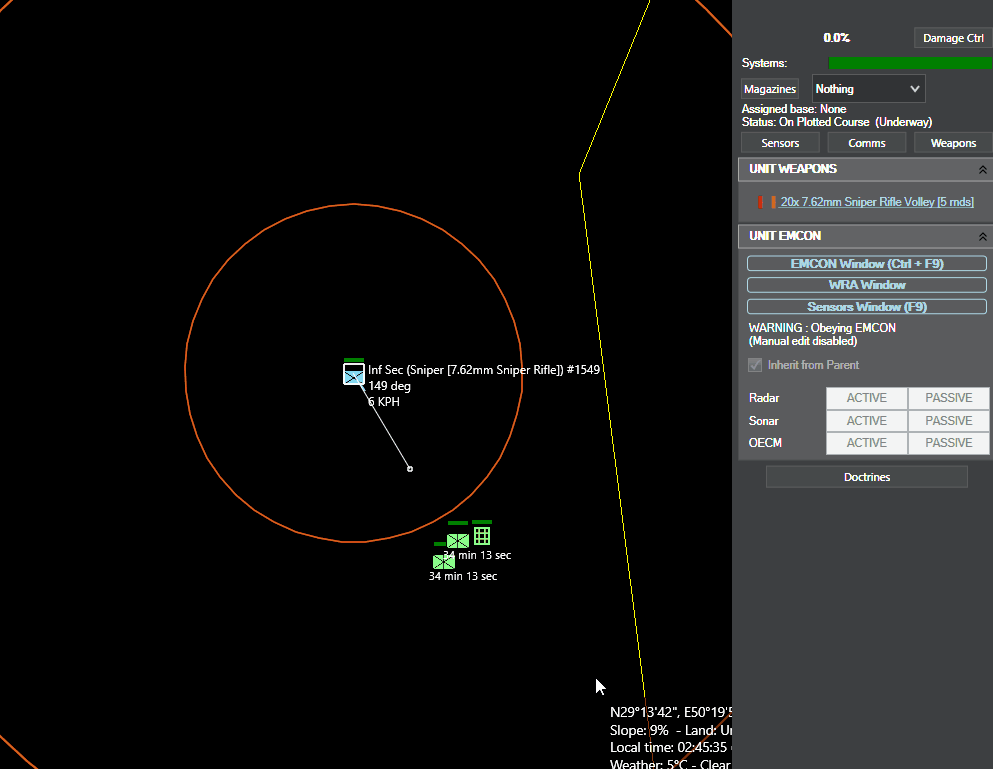The width and height of the screenshot is (993, 769).
Task: Open the Damage Ctrl window
Action: (x=952, y=38)
